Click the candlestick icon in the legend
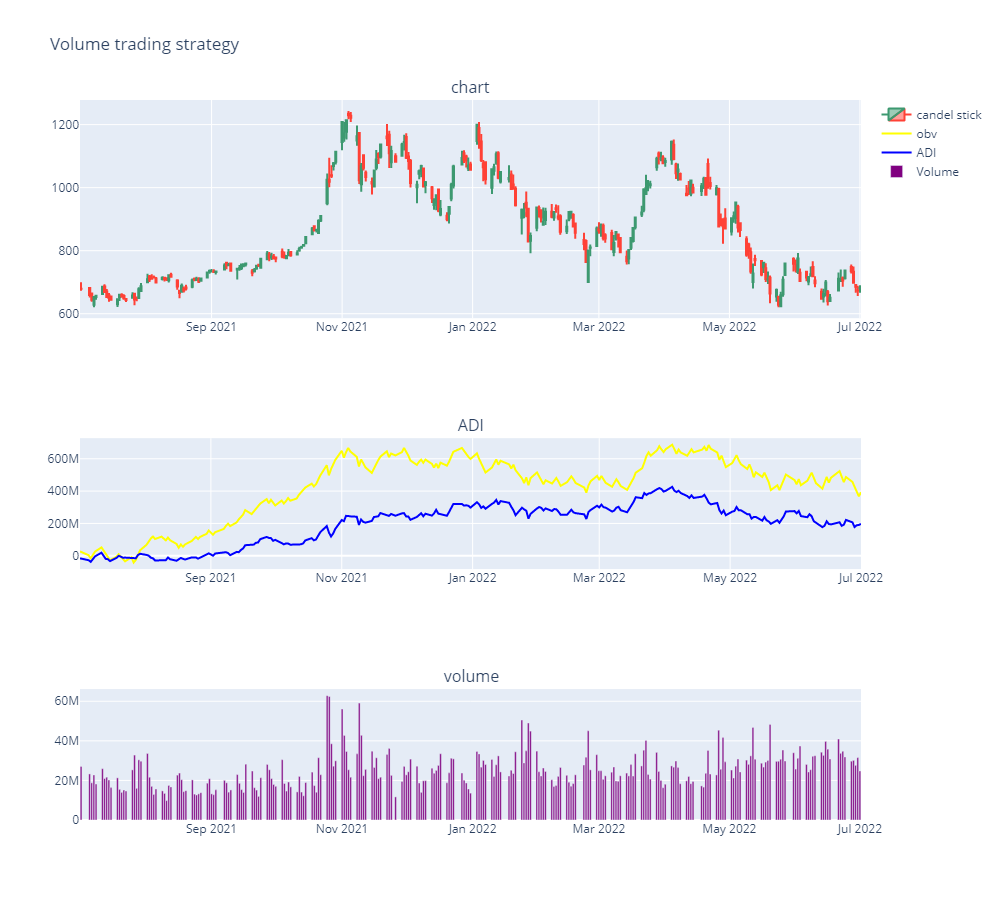1000x900 pixels. pos(896,115)
